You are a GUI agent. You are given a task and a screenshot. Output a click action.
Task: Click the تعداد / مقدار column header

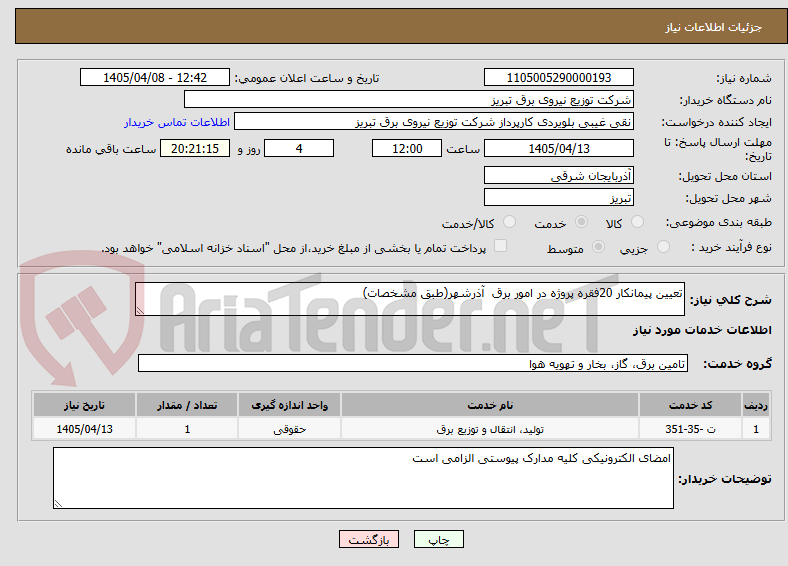pyautogui.click(x=187, y=405)
